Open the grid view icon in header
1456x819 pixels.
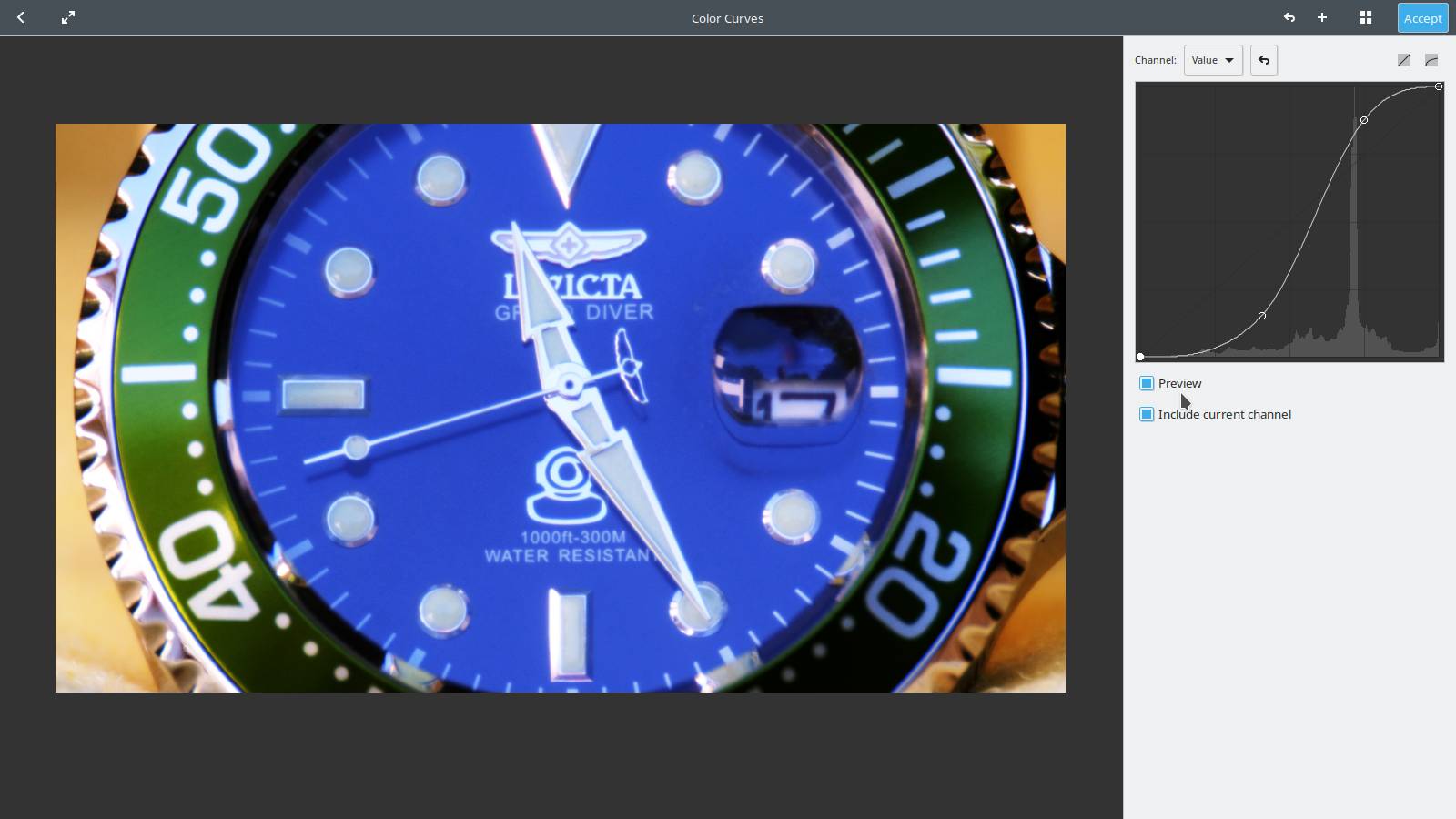point(1366,17)
